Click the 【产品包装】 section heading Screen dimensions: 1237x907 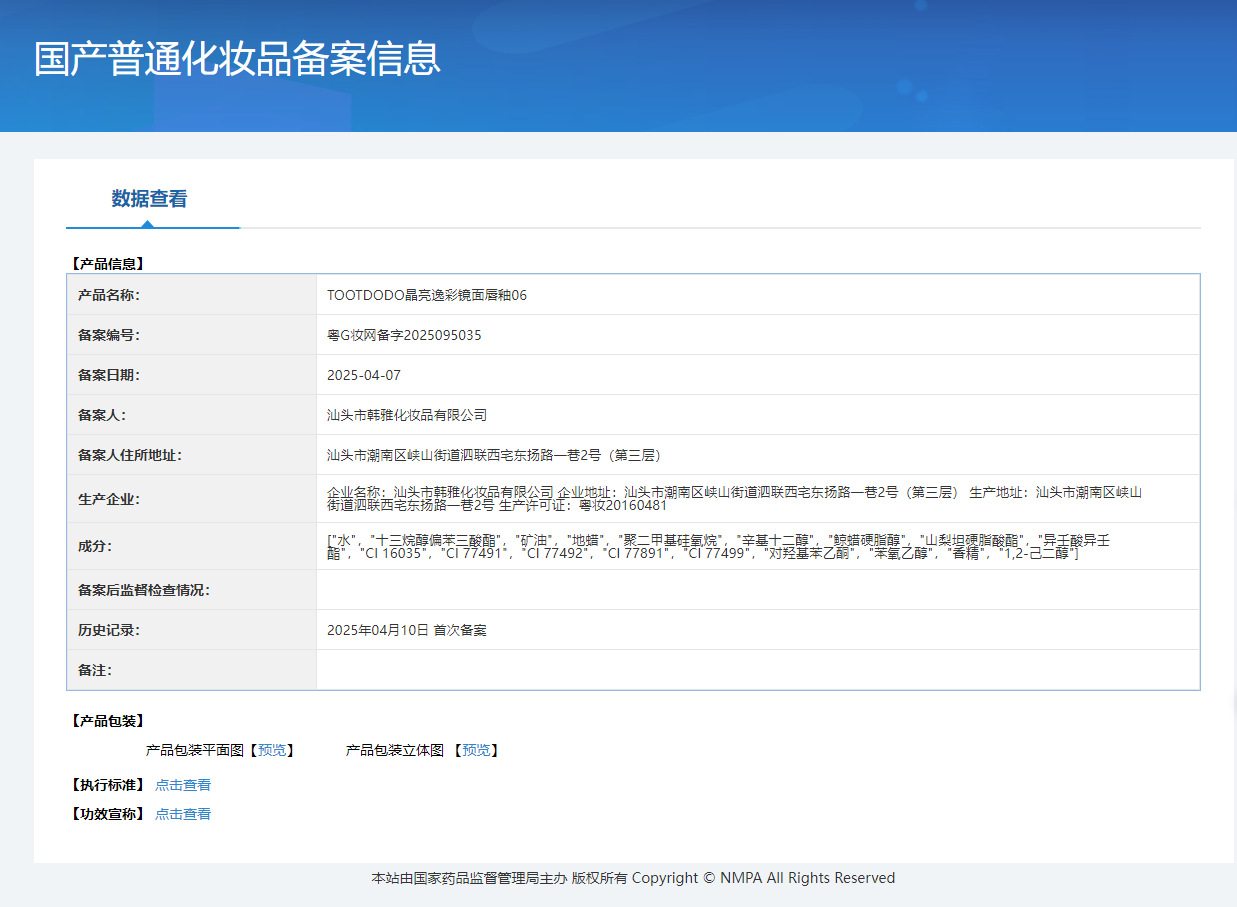pos(108,721)
